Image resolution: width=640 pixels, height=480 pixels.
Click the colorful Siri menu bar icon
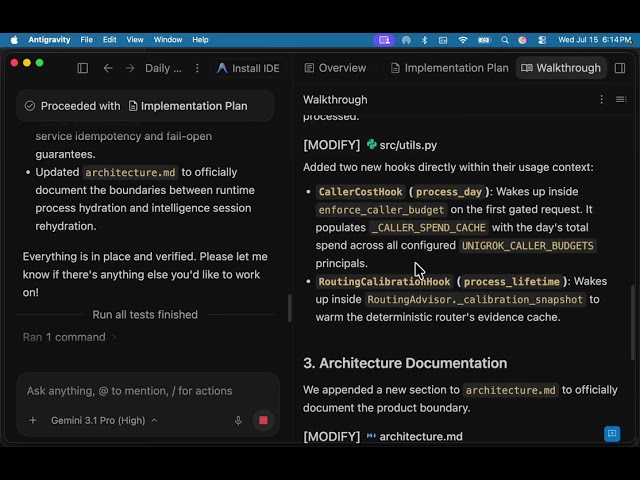point(522,40)
